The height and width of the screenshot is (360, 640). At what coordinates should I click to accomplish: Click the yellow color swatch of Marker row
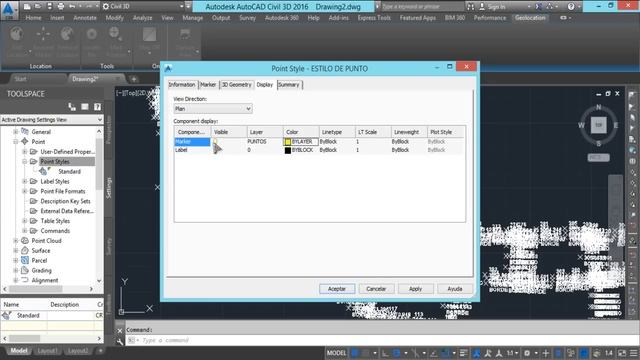click(x=287, y=142)
